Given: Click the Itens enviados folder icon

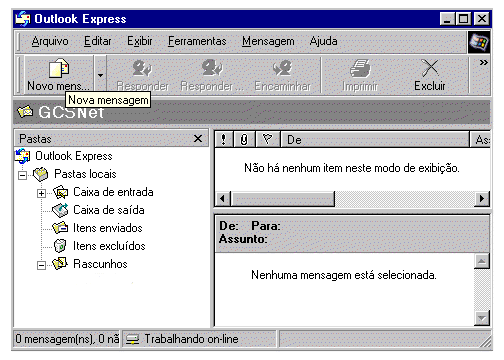Looking at the screenshot, I should [x=60, y=228].
